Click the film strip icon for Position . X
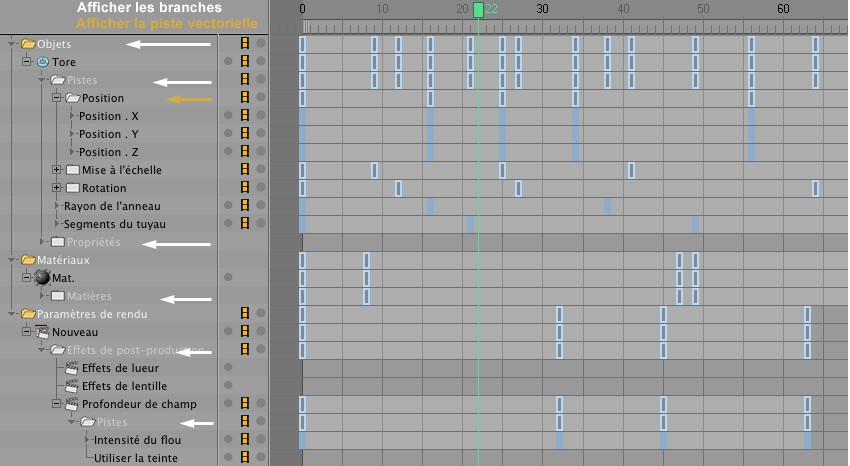Viewport: 850px width, 466px height. click(243, 116)
